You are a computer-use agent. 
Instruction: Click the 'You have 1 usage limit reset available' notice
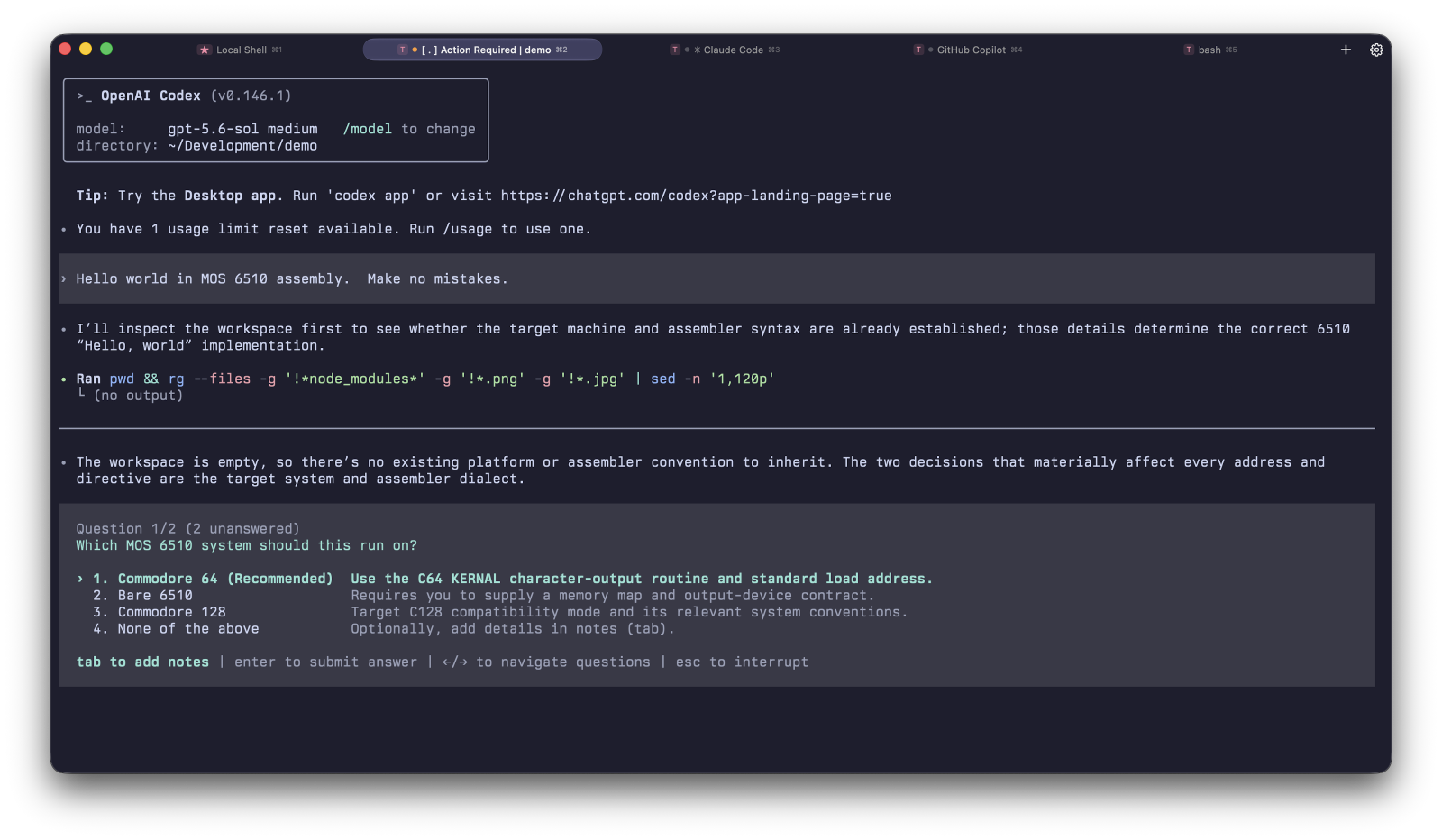pyautogui.click(x=333, y=229)
